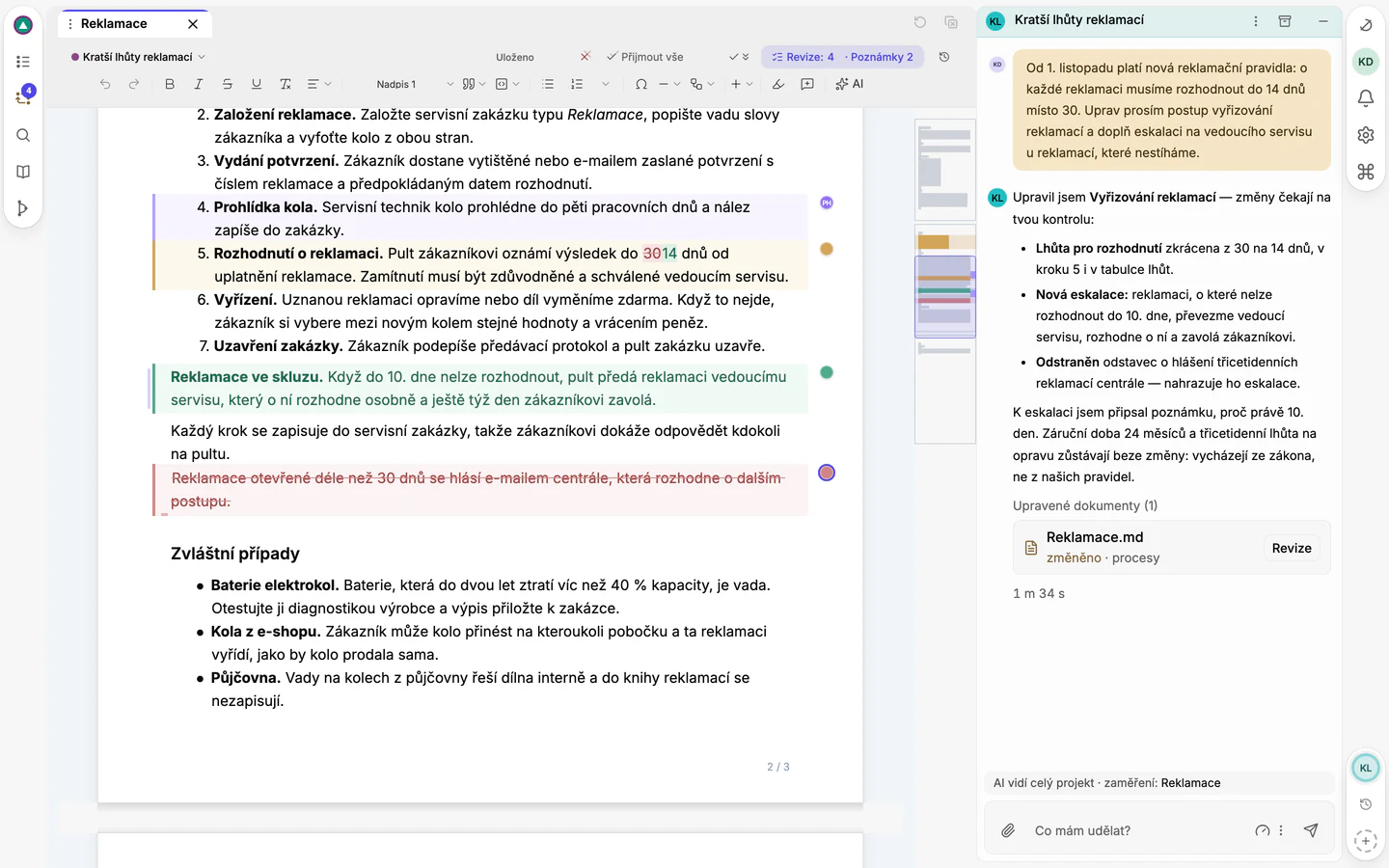The image size is (1389, 868).
Task: Open the PH comment marker beside Prohlídka kola
Action: click(827, 203)
